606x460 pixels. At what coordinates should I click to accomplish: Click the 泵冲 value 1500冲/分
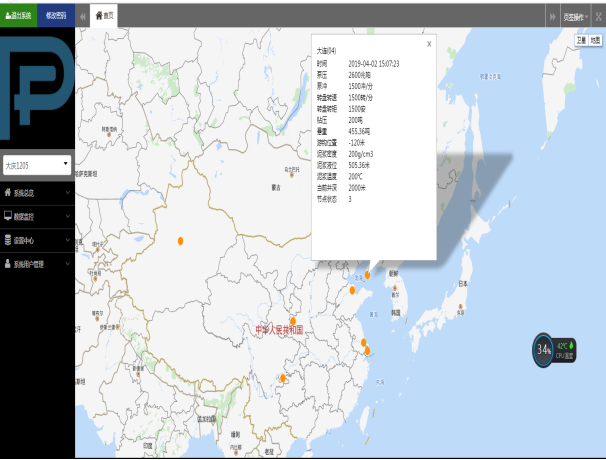click(361, 86)
